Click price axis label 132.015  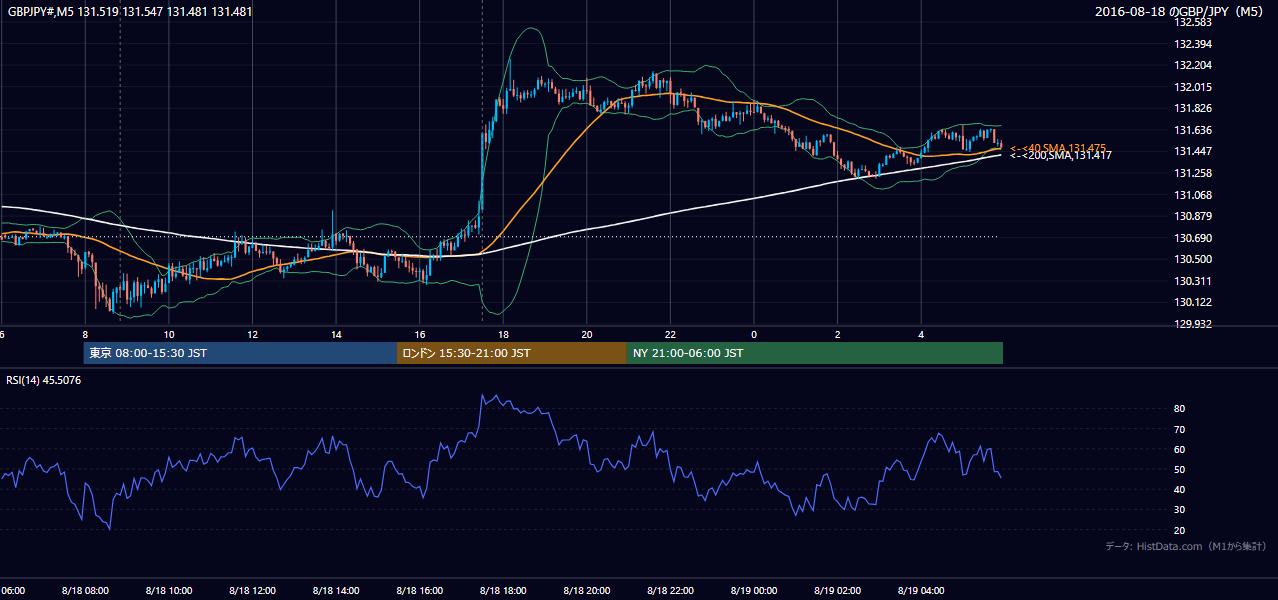(x=1191, y=87)
